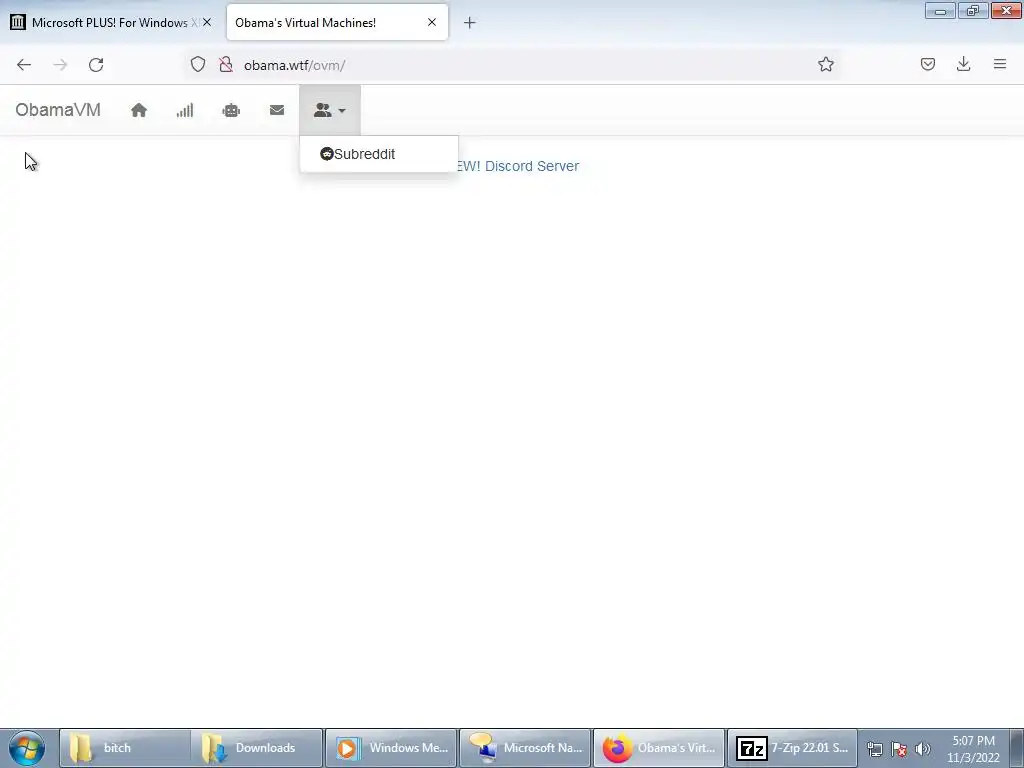The height and width of the screenshot is (768, 1024).
Task: Switch to Downloads folder in taskbar
Action: coord(257,748)
